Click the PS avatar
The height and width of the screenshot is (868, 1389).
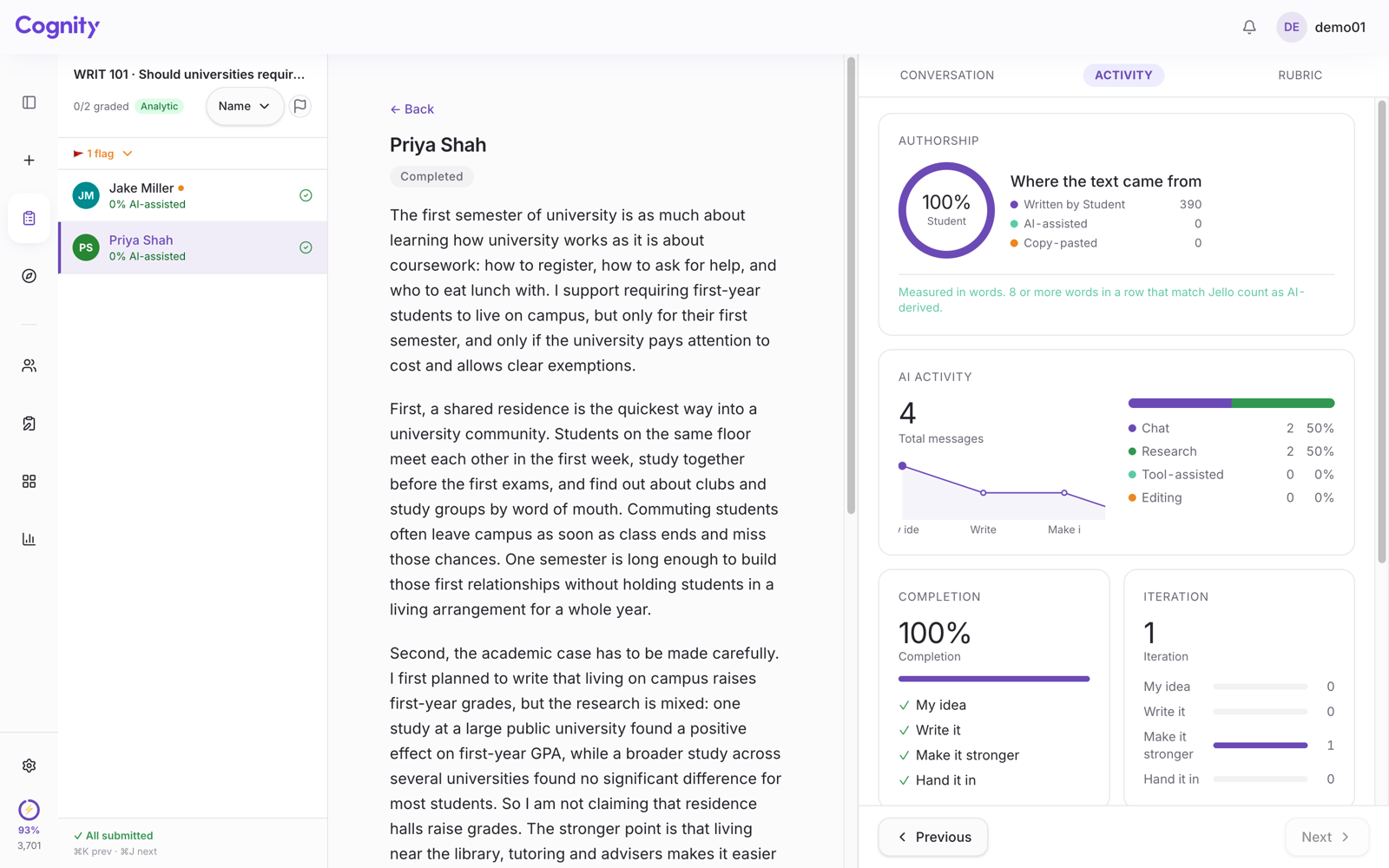pos(86,247)
